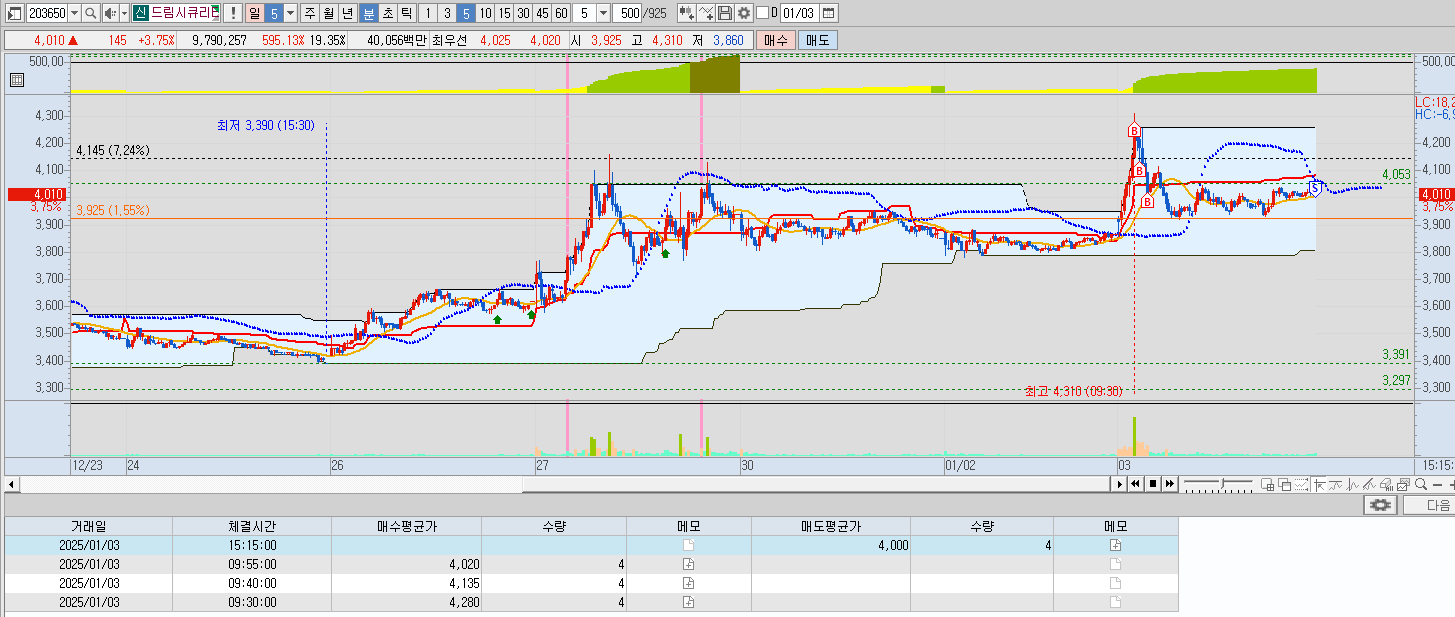This screenshot has height=617, width=1455.
Task: Toggle minute 분 period button
Action: point(368,13)
